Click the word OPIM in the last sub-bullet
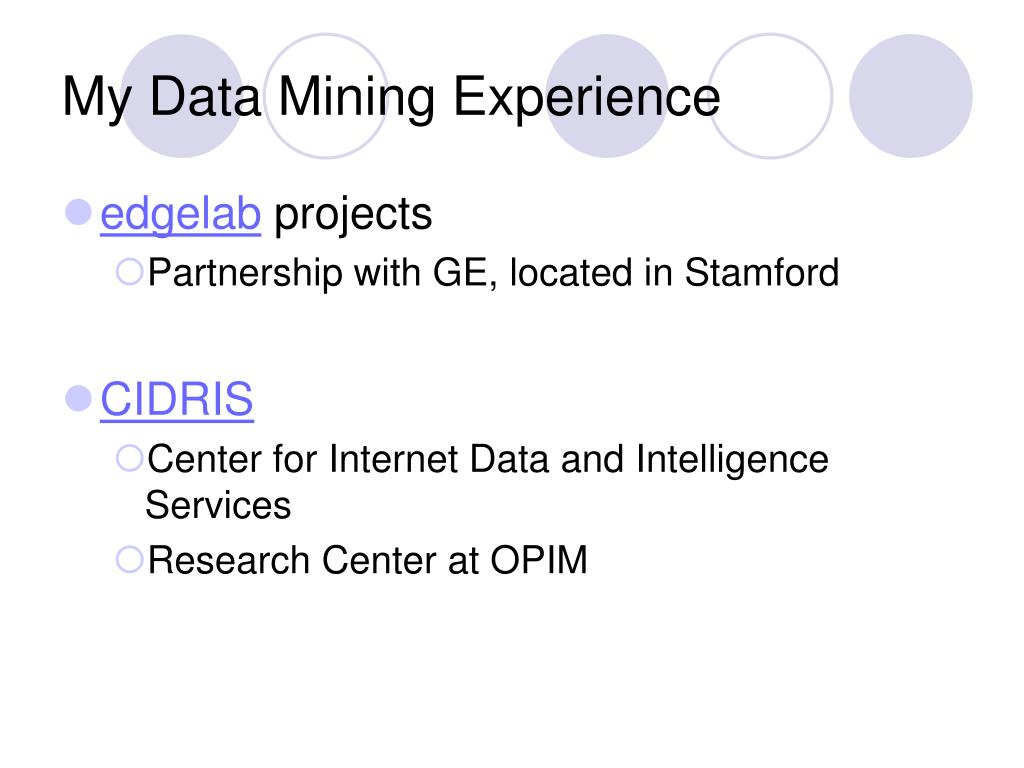The image size is (1024, 768). [x=539, y=560]
